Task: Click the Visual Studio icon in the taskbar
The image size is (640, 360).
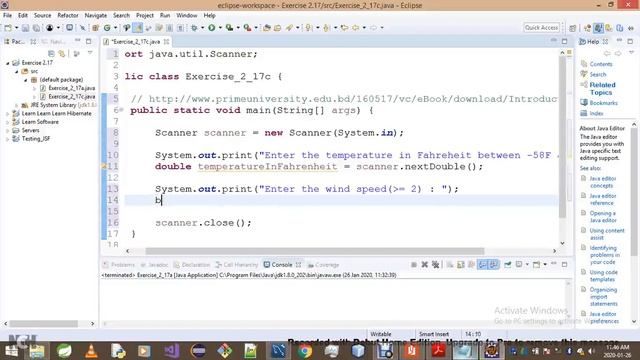Action: click(x=172, y=351)
